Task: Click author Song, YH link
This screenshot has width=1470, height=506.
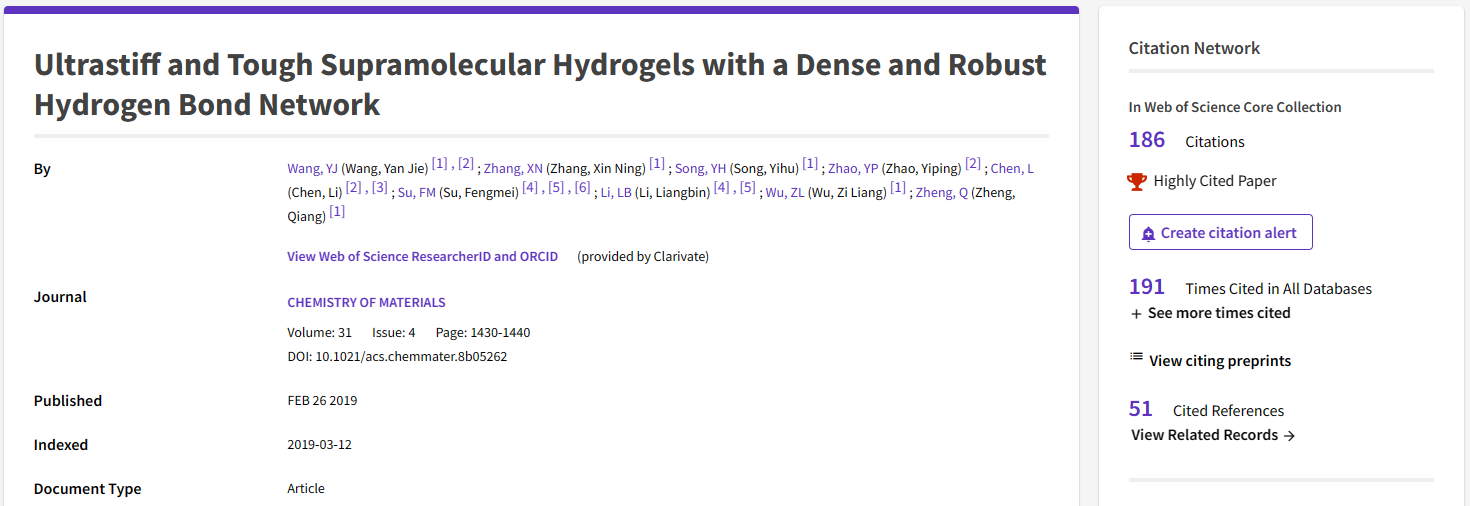Action: pyautogui.click(x=700, y=168)
